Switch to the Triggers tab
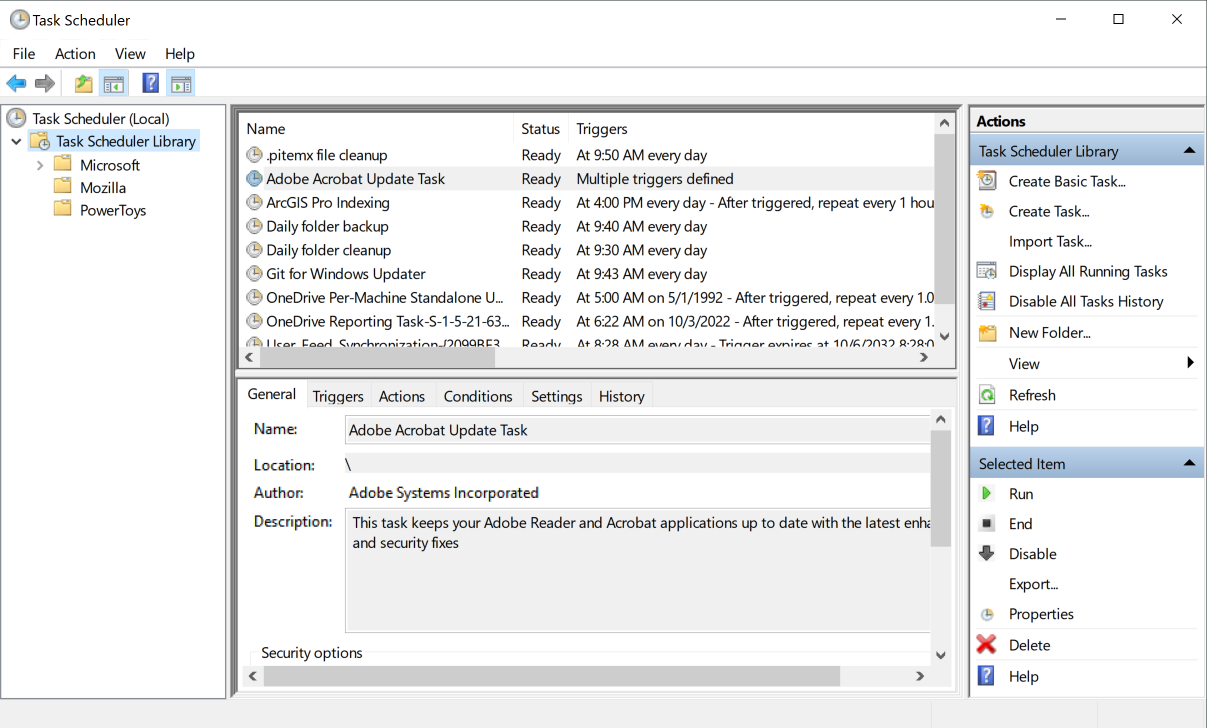 tap(337, 395)
